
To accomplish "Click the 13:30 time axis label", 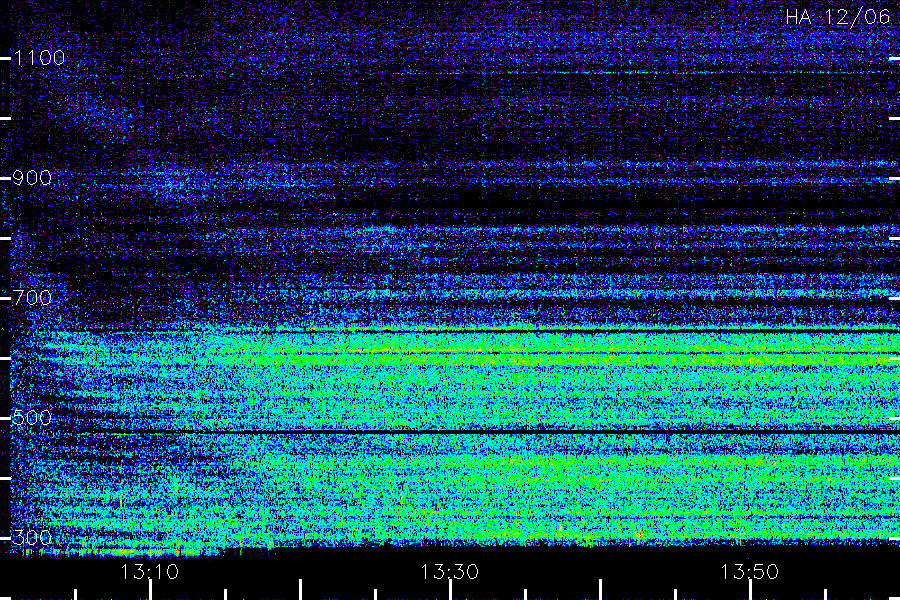I will [449, 572].
